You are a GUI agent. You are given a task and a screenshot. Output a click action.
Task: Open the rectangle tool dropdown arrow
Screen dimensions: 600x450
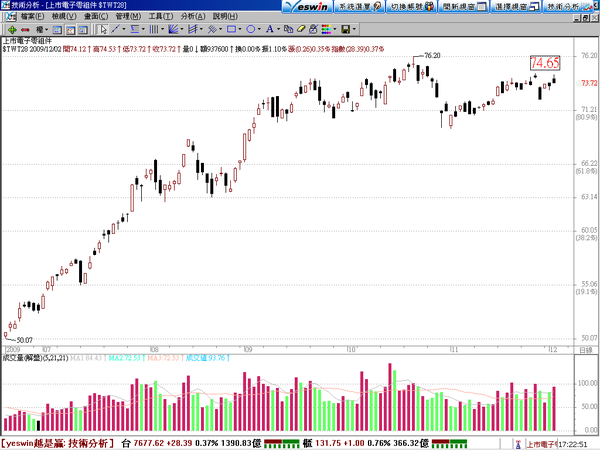point(240,29)
